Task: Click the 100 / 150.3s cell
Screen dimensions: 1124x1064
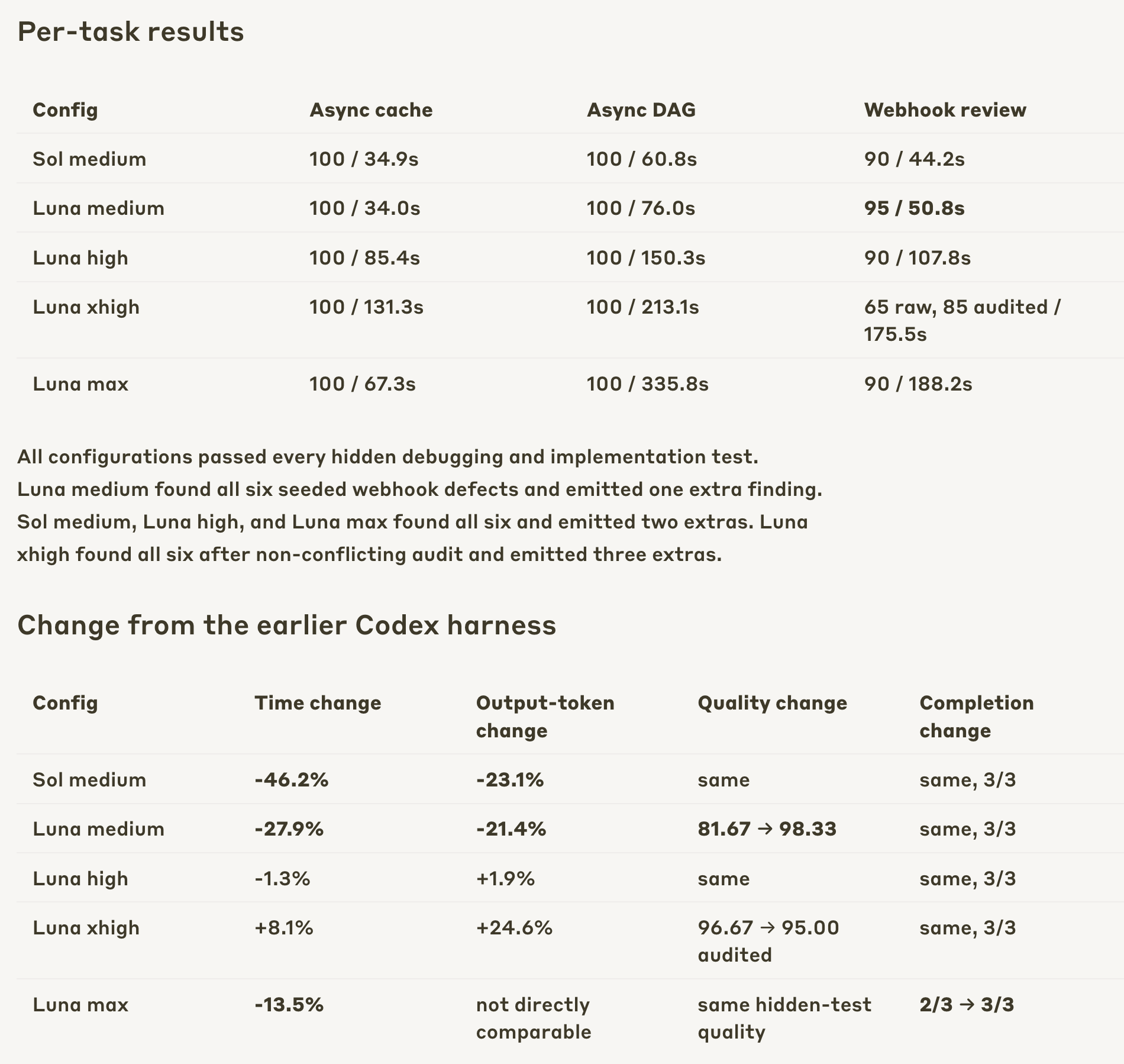Action: (646, 258)
